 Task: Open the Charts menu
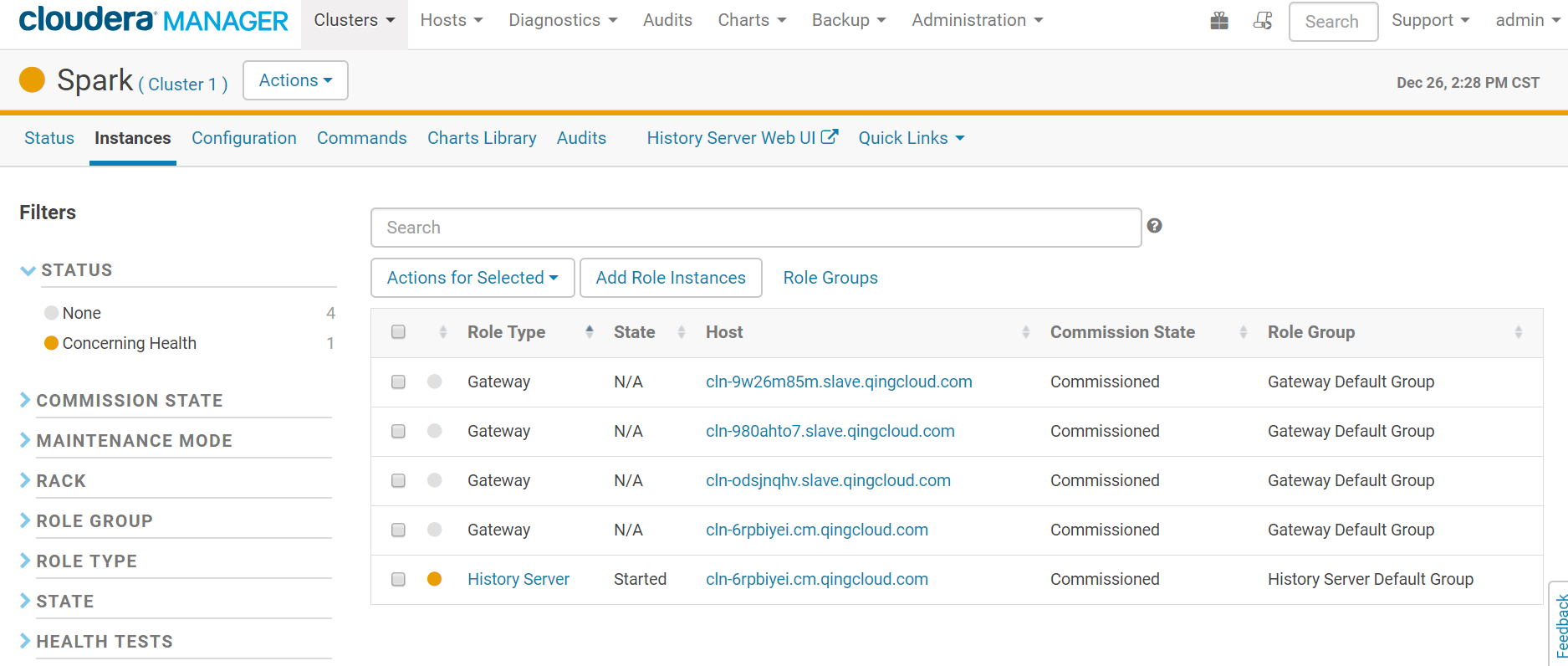pos(752,20)
